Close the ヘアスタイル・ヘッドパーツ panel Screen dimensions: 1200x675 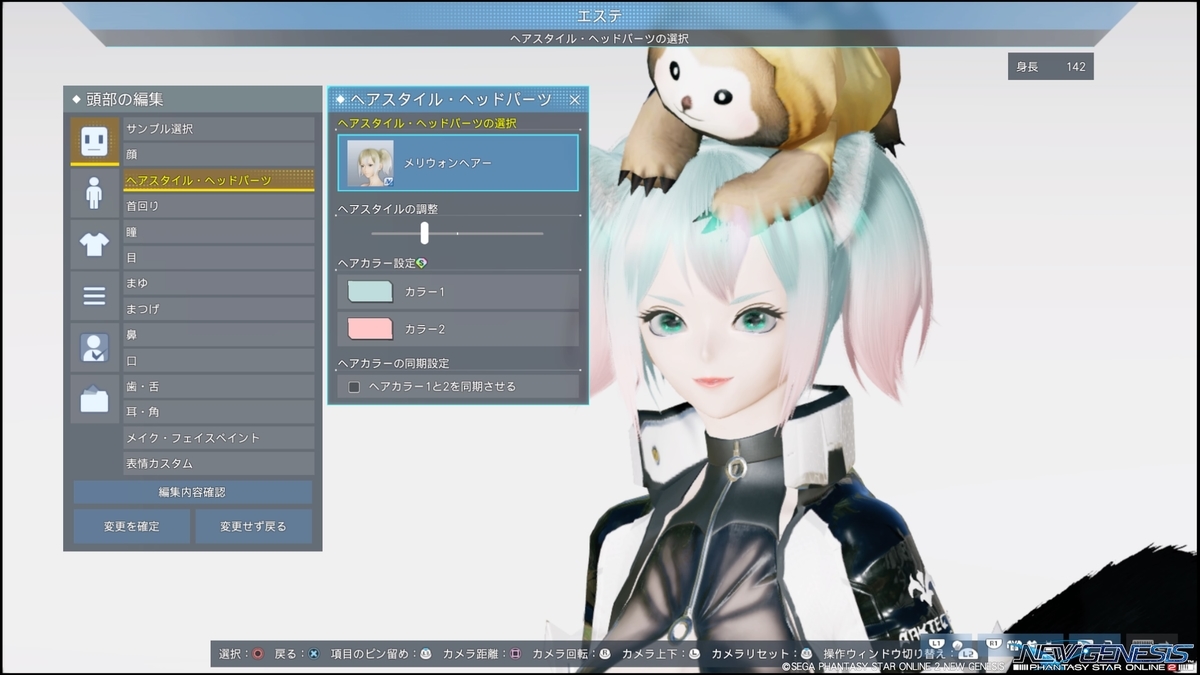(574, 100)
